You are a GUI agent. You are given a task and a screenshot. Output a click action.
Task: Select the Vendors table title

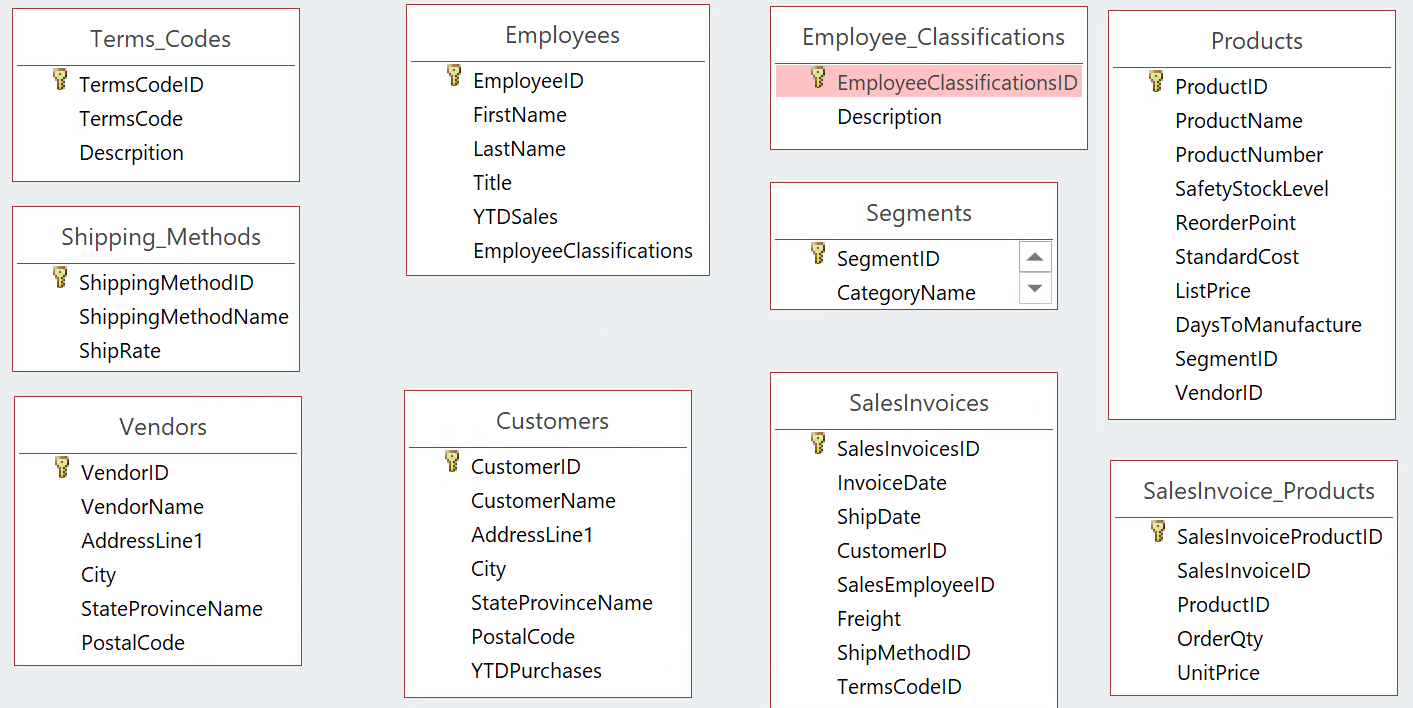[x=163, y=427]
